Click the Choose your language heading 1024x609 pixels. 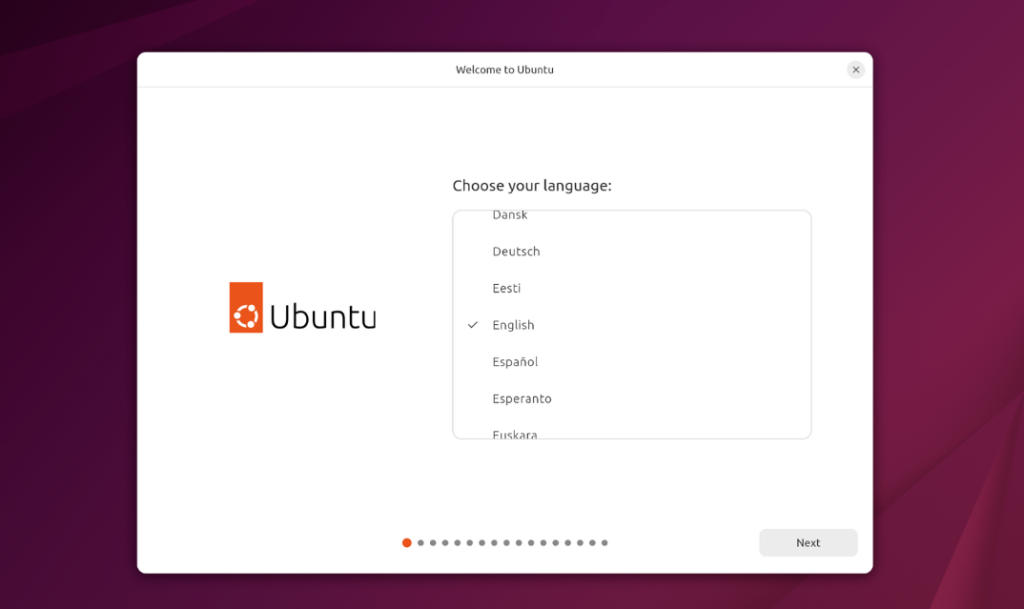pyautogui.click(x=531, y=186)
